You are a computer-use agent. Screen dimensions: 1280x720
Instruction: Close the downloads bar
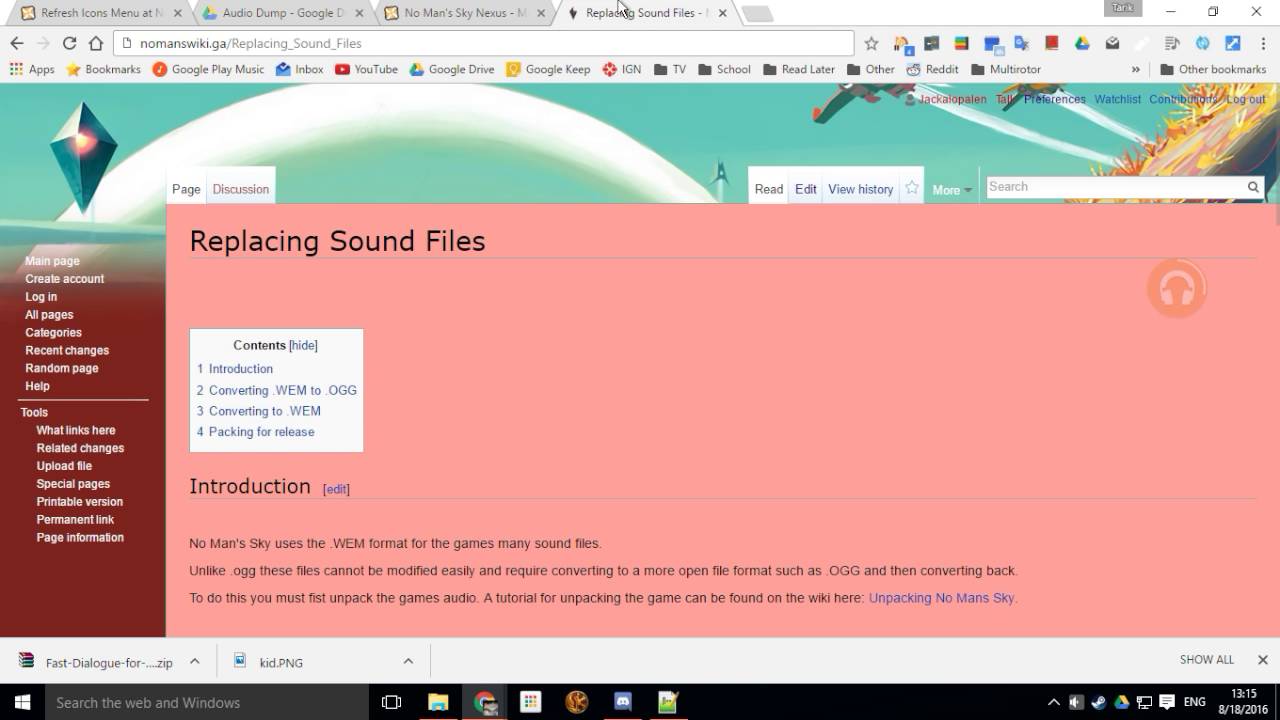[1262, 660]
